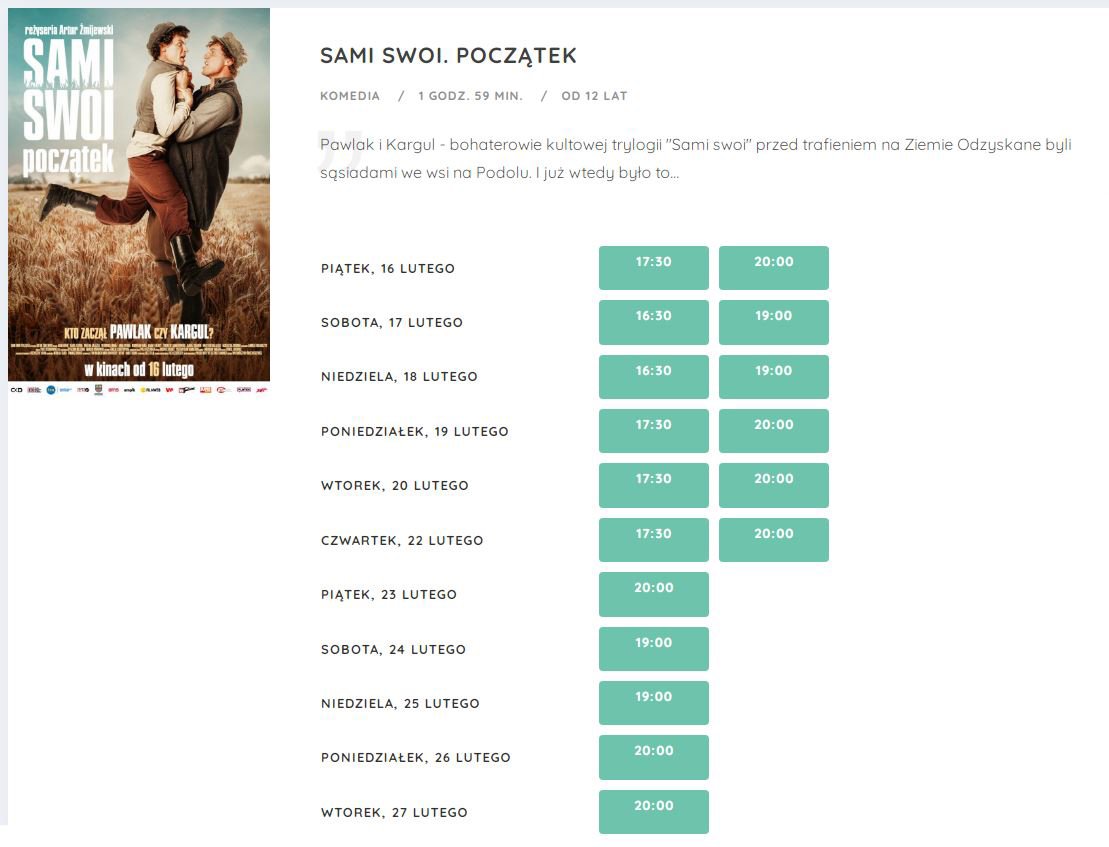Select 19:00 screening on Sobota, 24 lutego
Screen dimensions: 1109x847
tap(654, 649)
